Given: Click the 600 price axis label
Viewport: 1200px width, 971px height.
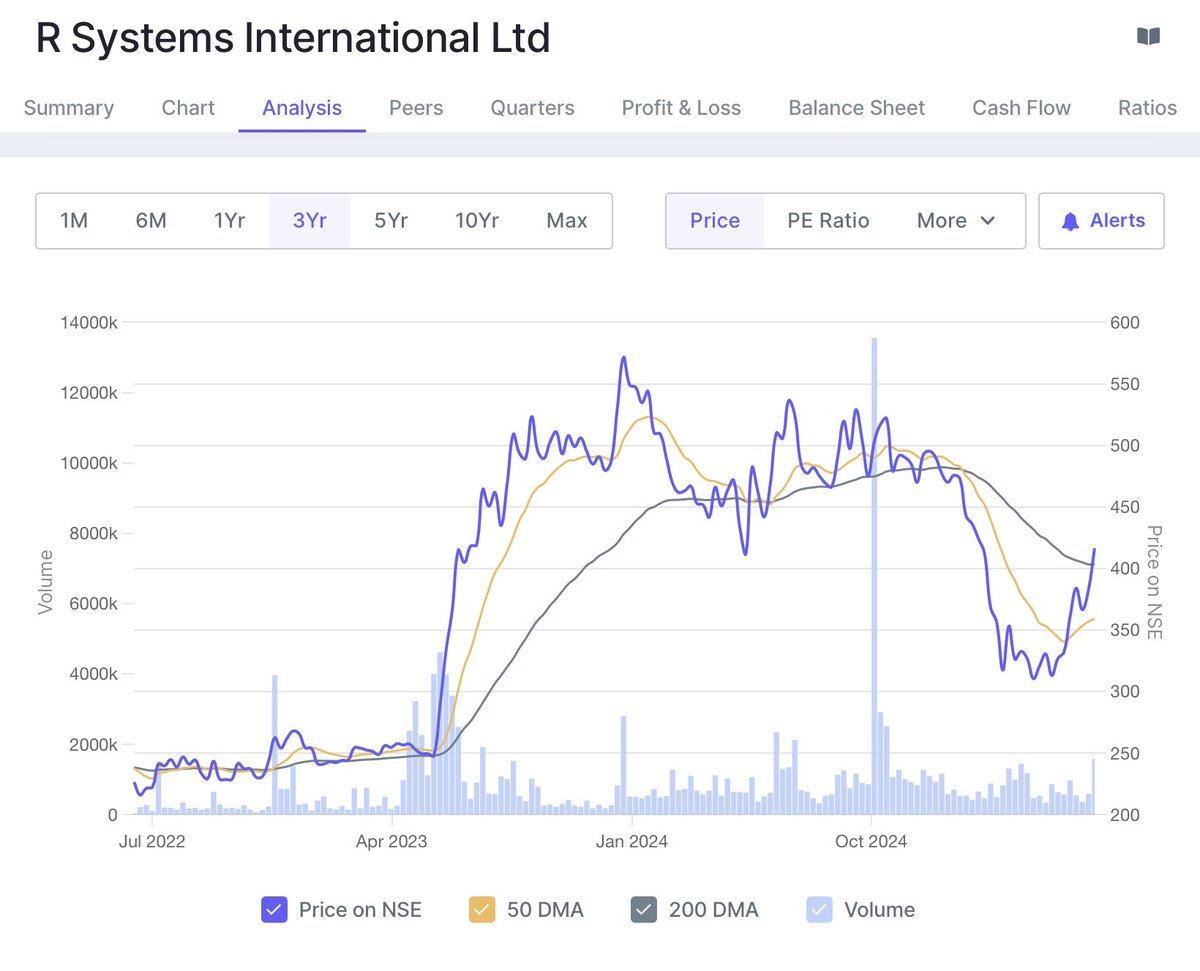Looking at the screenshot, I should click(x=1125, y=323).
